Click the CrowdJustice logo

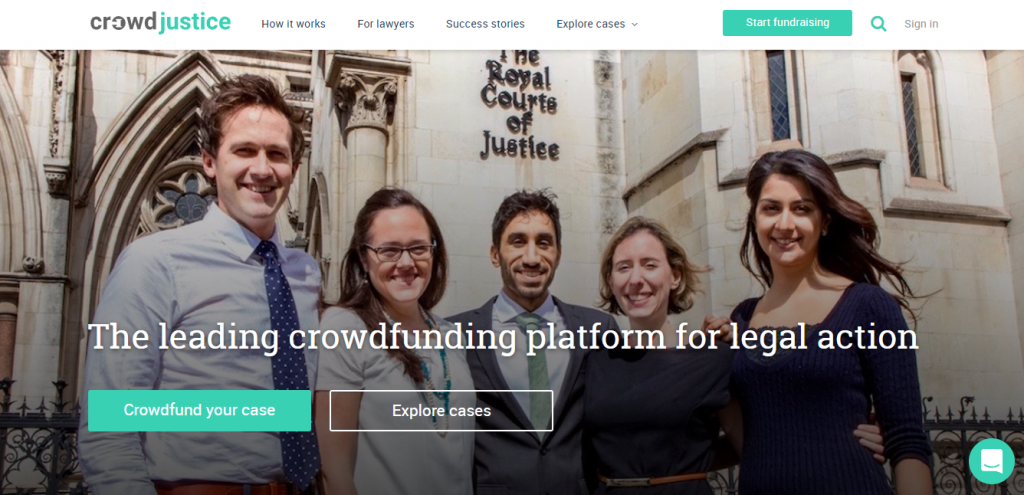pyautogui.click(x=161, y=22)
